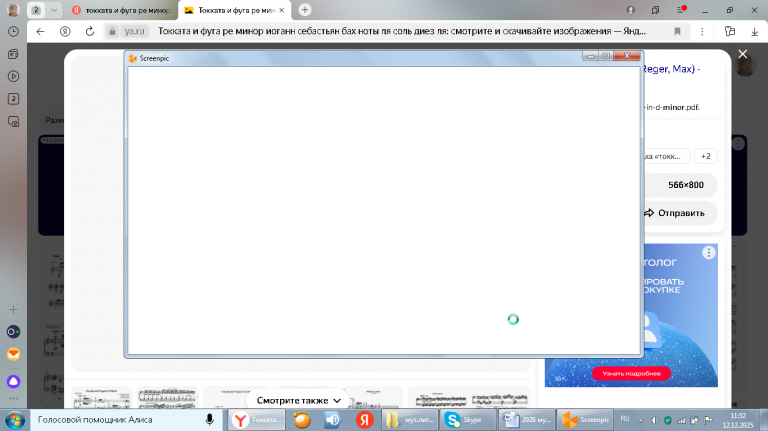Click the microphone icon in the Alice search box
Viewport: 768px width, 431px height.
point(210,420)
